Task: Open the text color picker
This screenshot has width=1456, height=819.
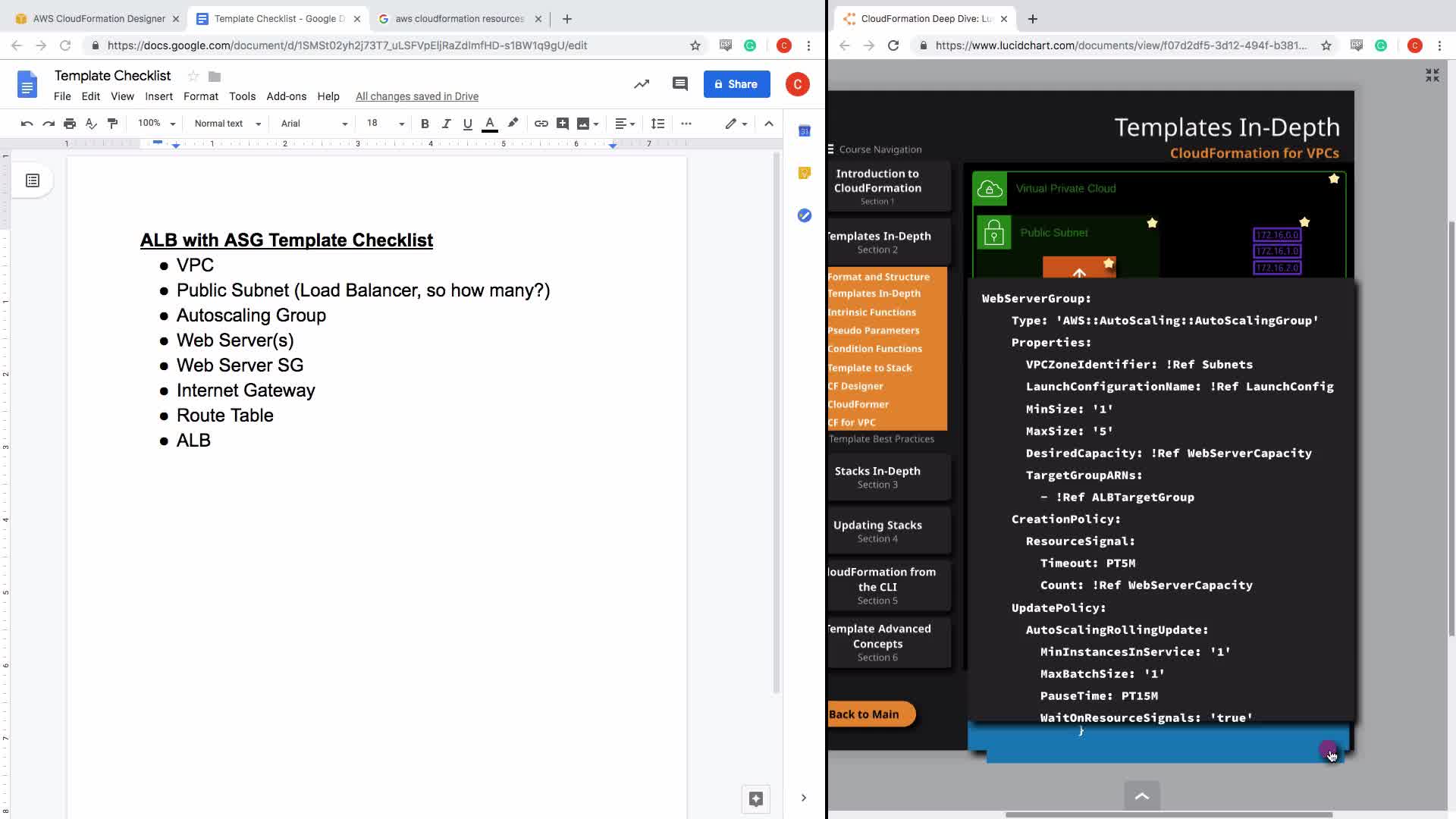Action: pos(490,124)
